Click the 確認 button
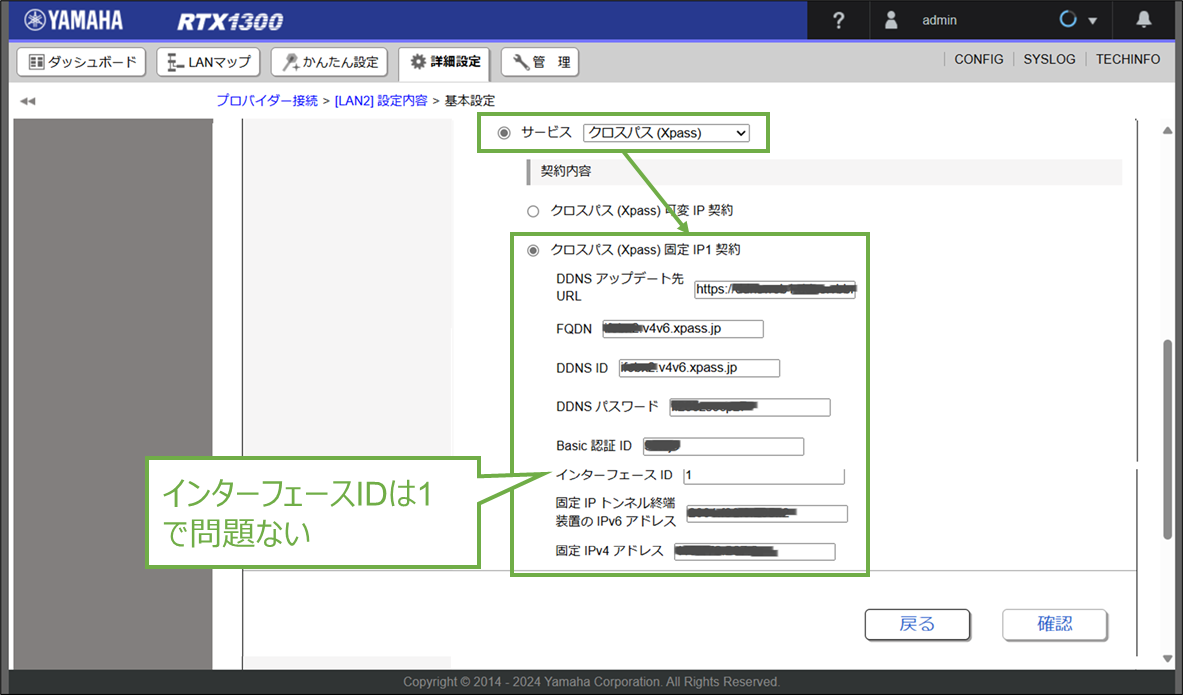 tap(1055, 624)
